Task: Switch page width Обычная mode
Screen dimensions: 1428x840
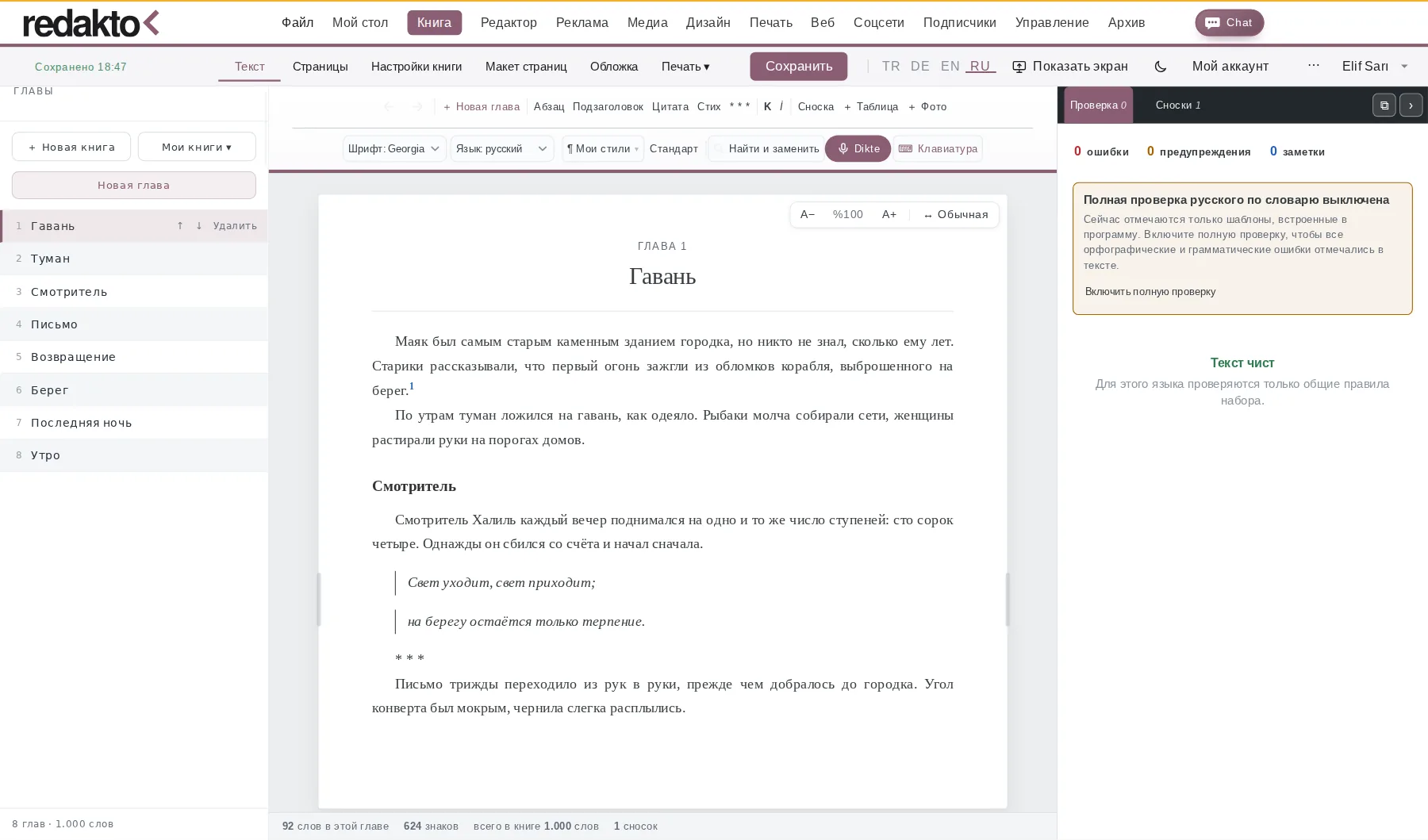Action: point(956,214)
